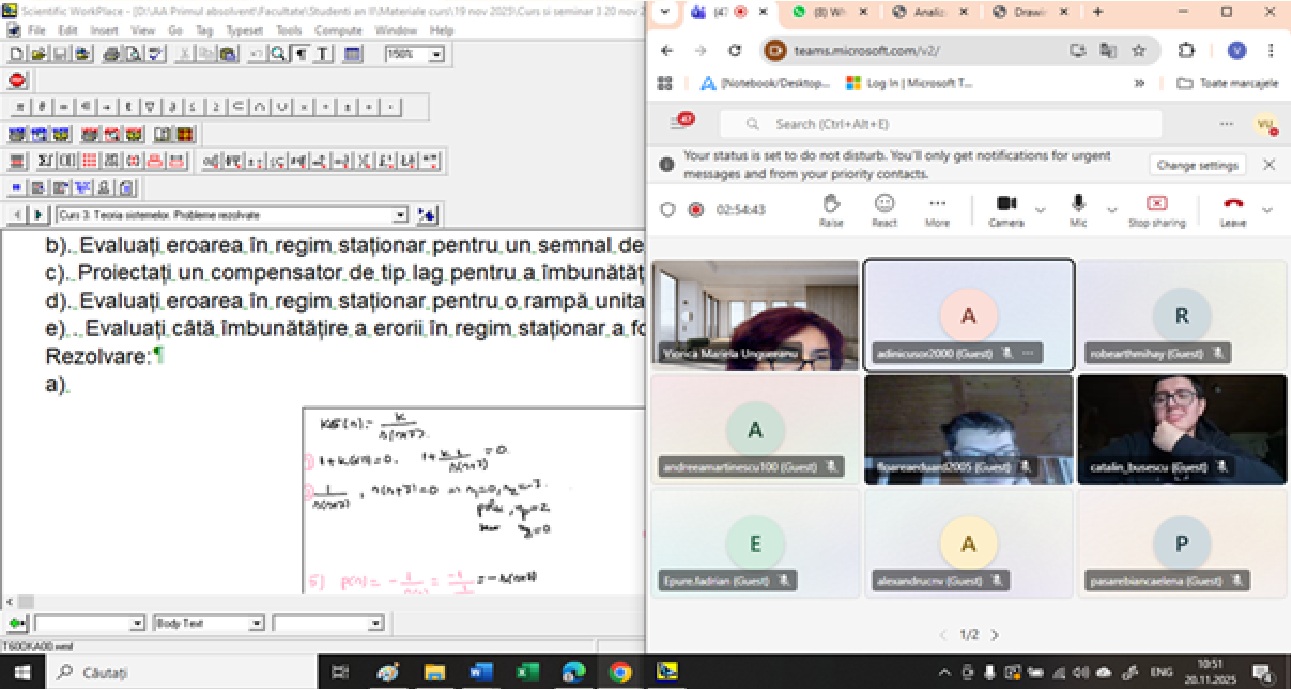This screenshot has height=689, width=1291.
Task: Click the red Stop operation icon
Action: coord(17,81)
